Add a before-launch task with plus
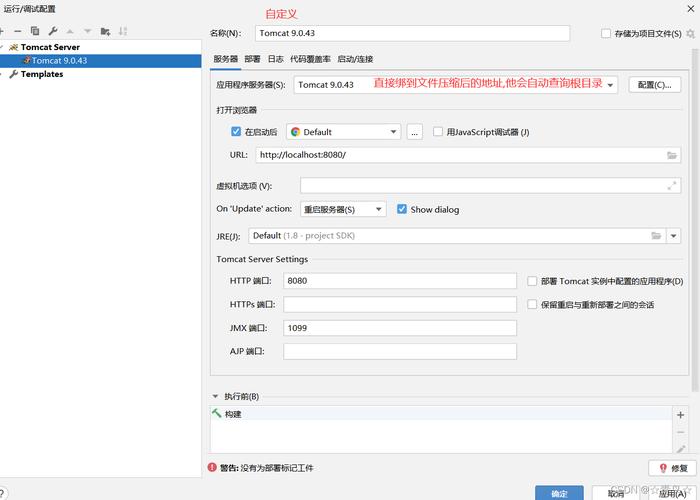The height and width of the screenshot is (500, 700). (x=680, y=415)
